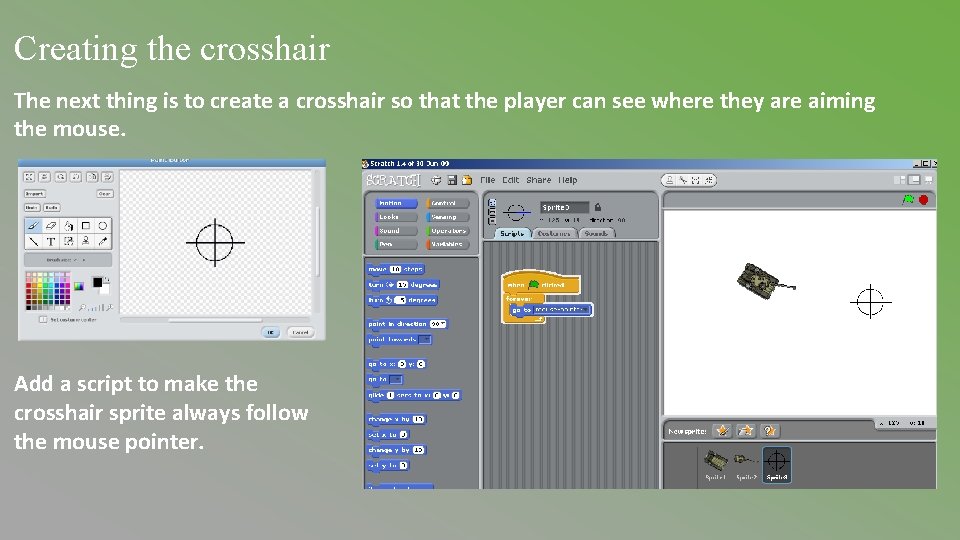This screenshot has height=540, width=960.
Task: Click the Grow icon in Paint Editor toolbar
Action: point(29,177)
